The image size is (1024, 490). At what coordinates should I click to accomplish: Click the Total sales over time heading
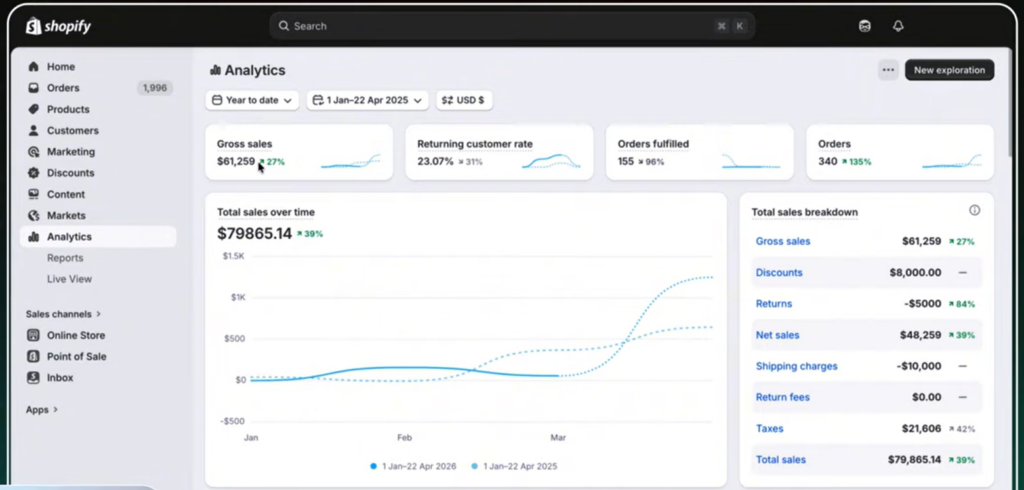click(266, 212)
